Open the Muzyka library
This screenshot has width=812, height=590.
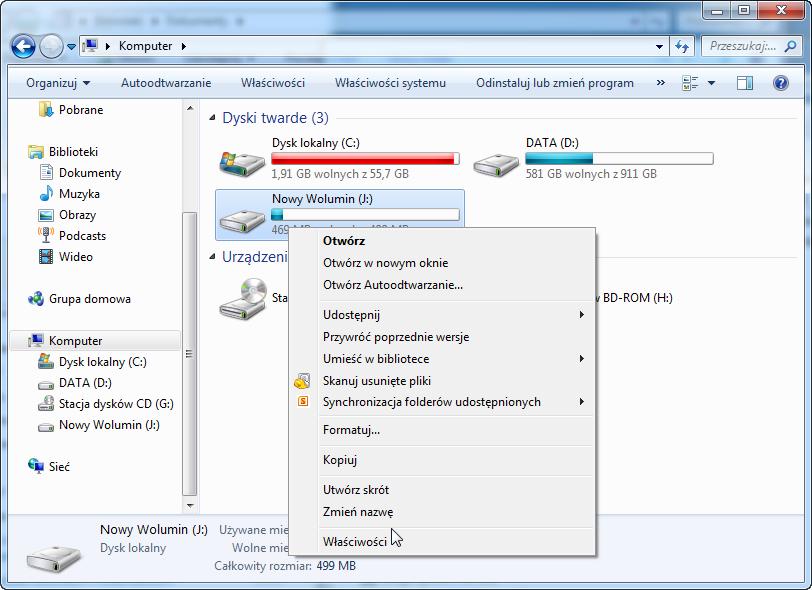[x=79, y=194]
